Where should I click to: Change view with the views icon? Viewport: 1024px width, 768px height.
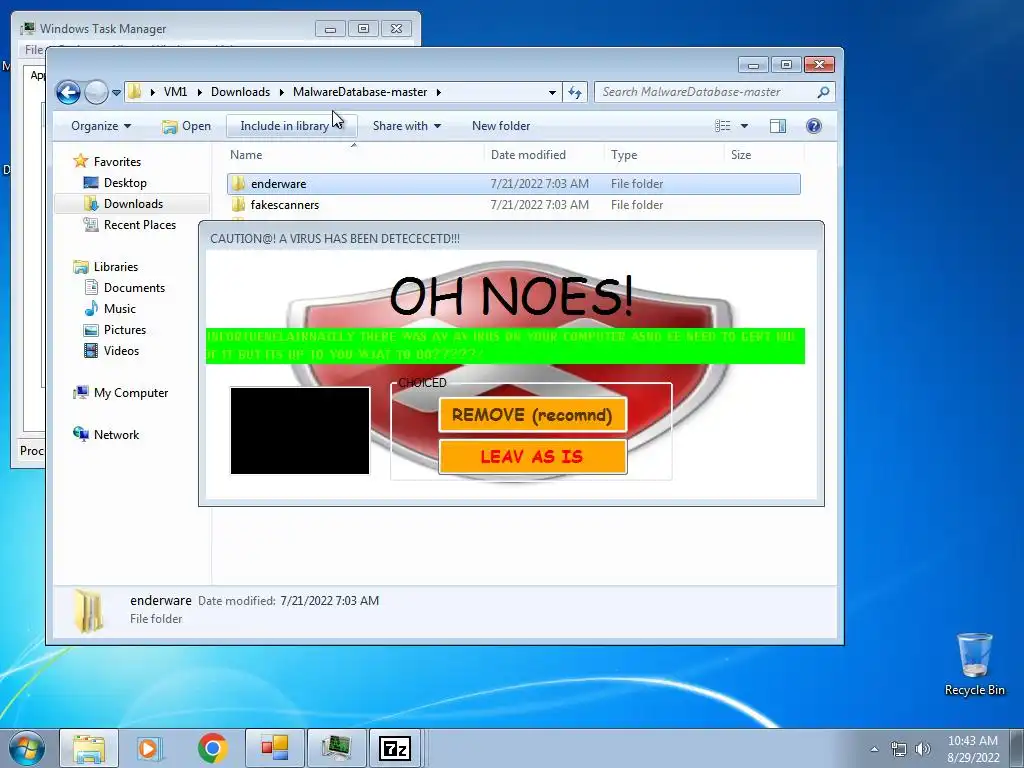722,126
